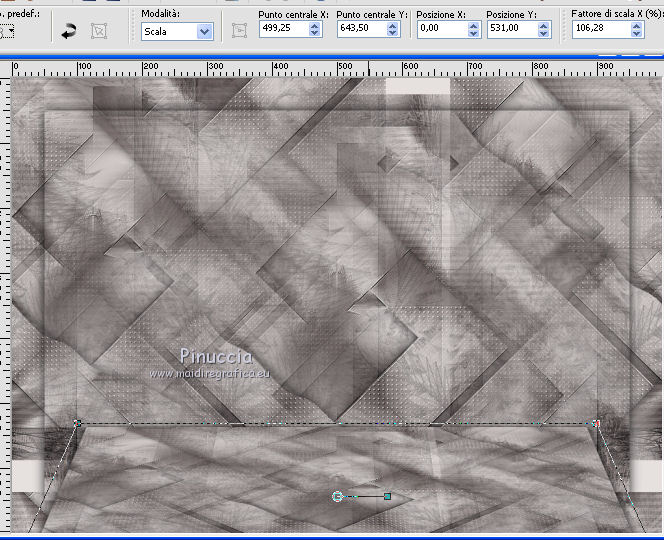Decrease Punto centrale Y with down arrow
This screenshot has width=664, height=540.
[x=393, y=33]
